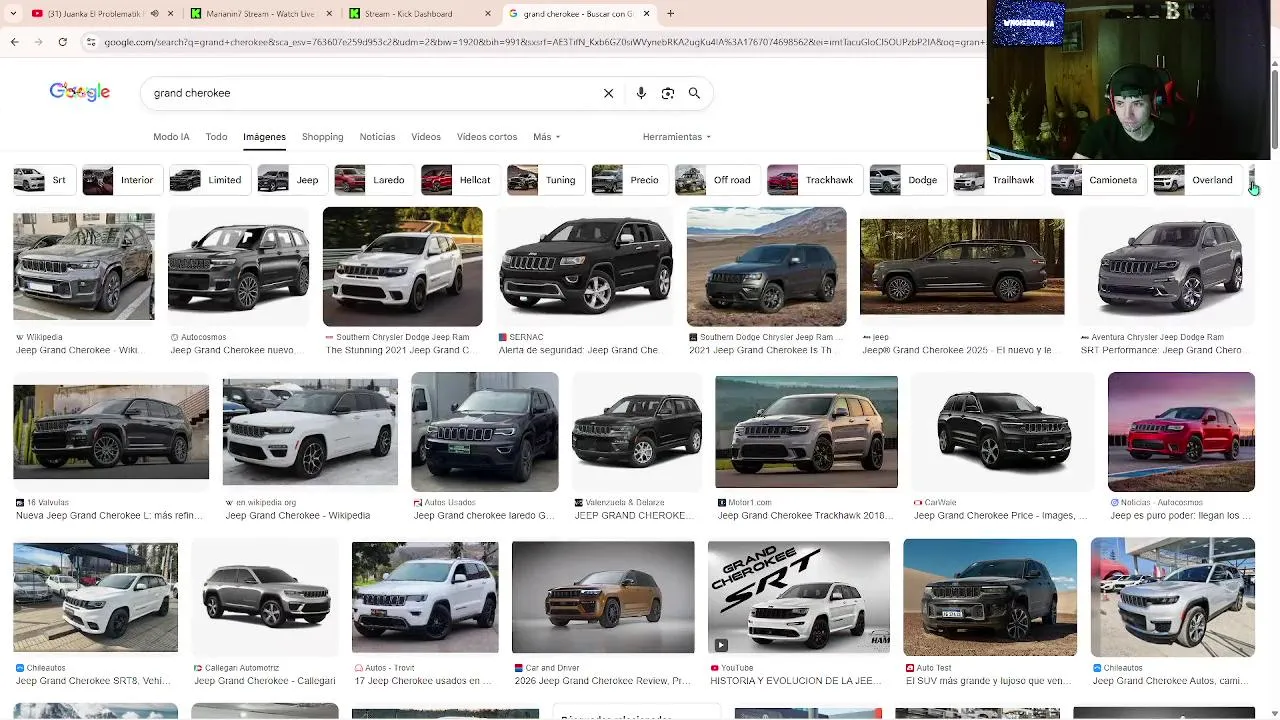Image resolution: width=1280 pixels, height=720 pixels.
Task: Open the Autocosmos Grand Cherokee image
Action: pos(238,266)
